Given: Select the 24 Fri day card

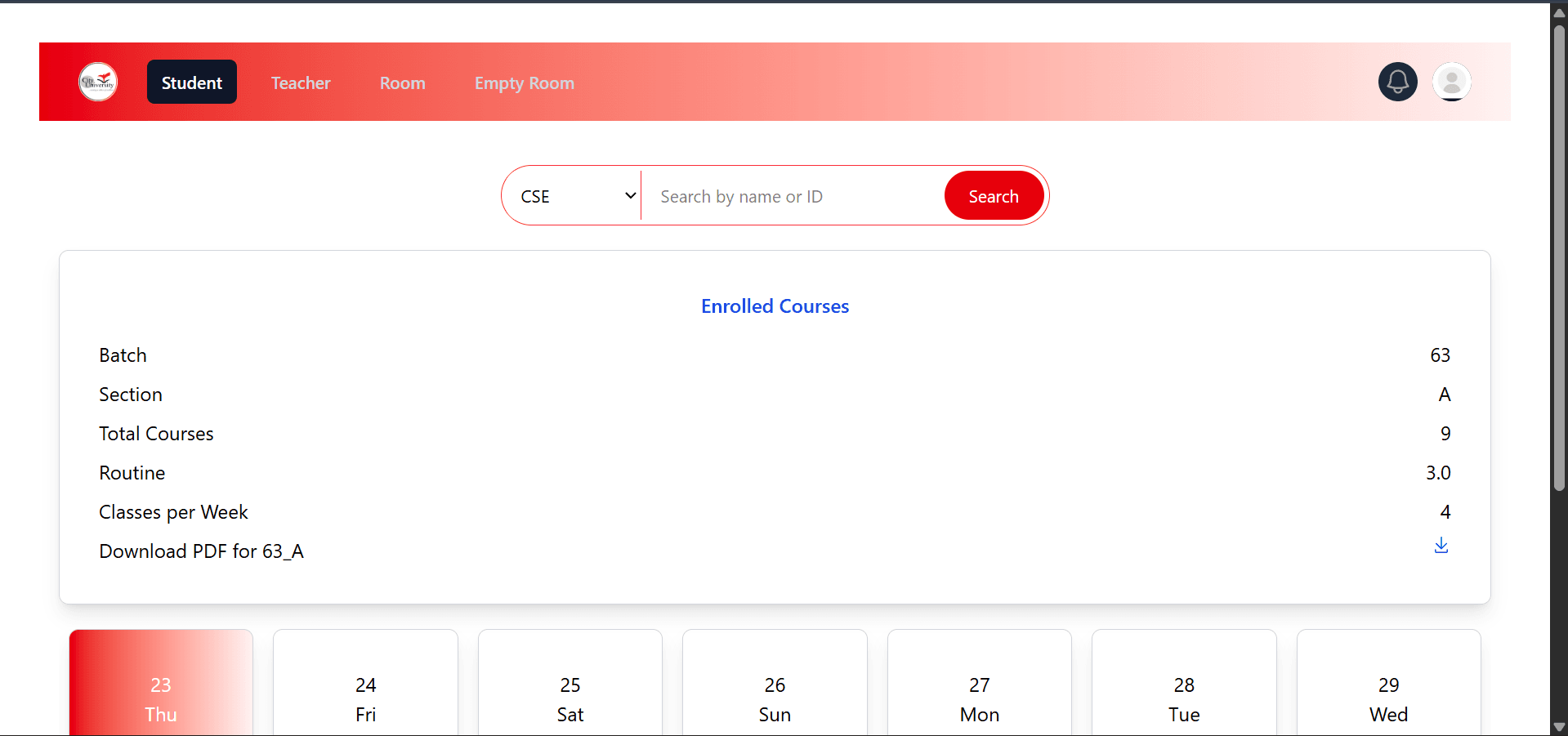Looking at the screenshot, I should pos(365,698).
